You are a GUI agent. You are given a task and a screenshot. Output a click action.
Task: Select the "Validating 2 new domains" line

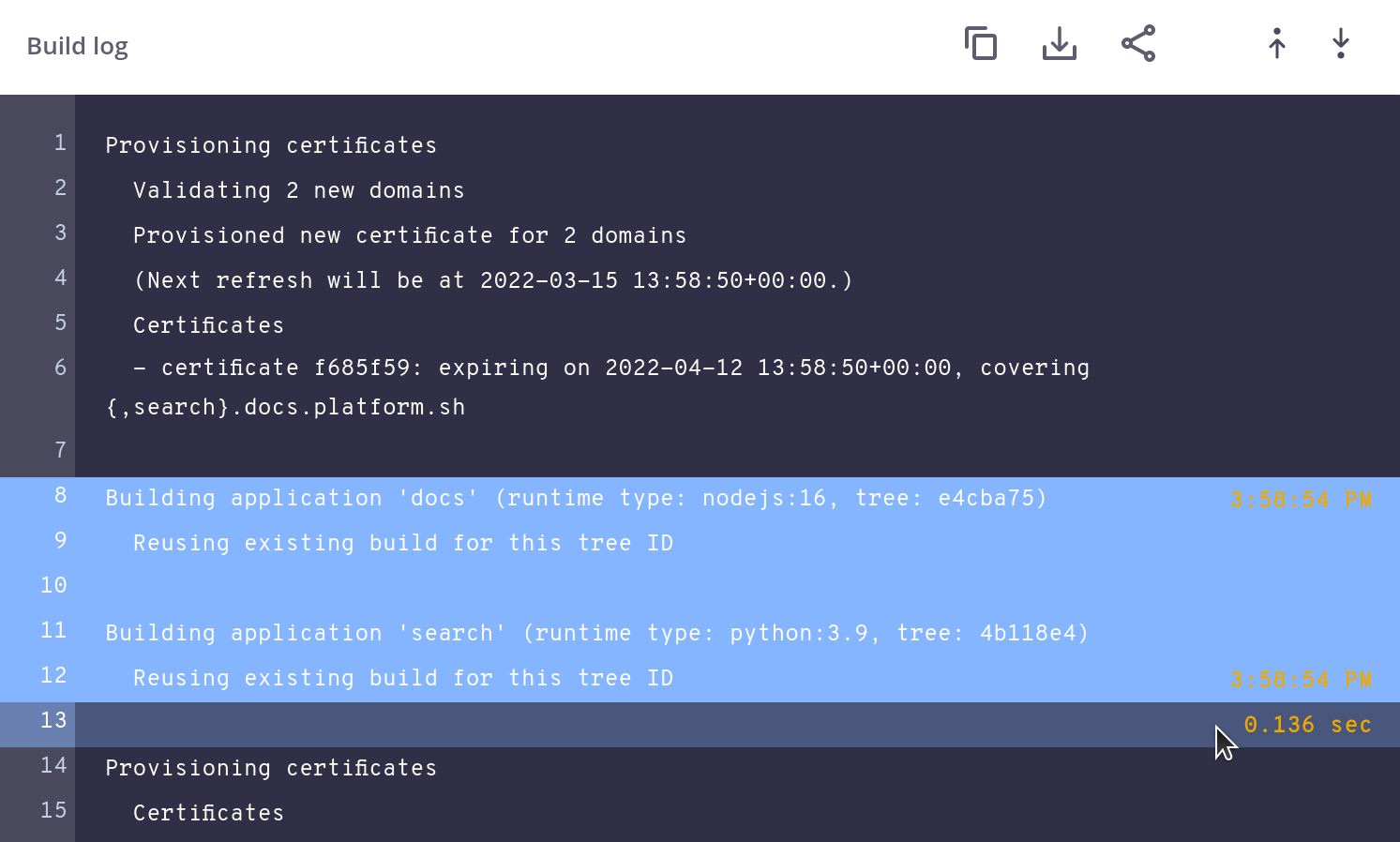coord(298,190)
